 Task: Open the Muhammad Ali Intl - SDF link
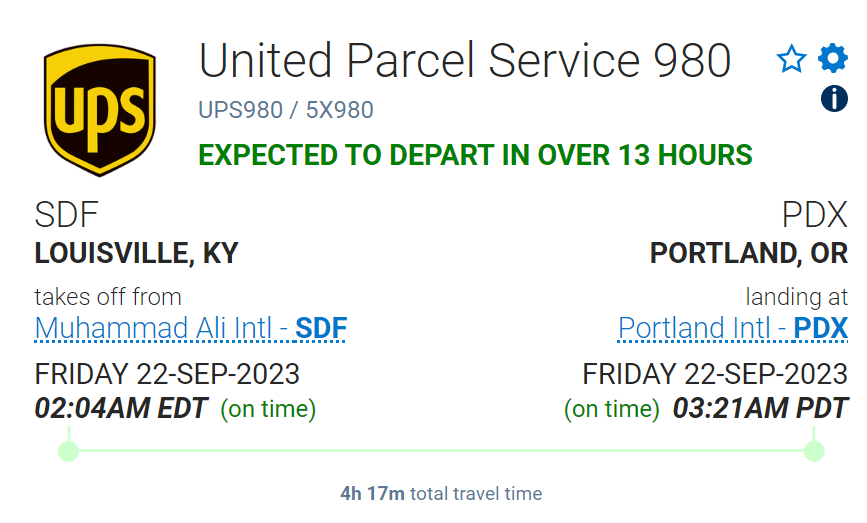(191, 328)
